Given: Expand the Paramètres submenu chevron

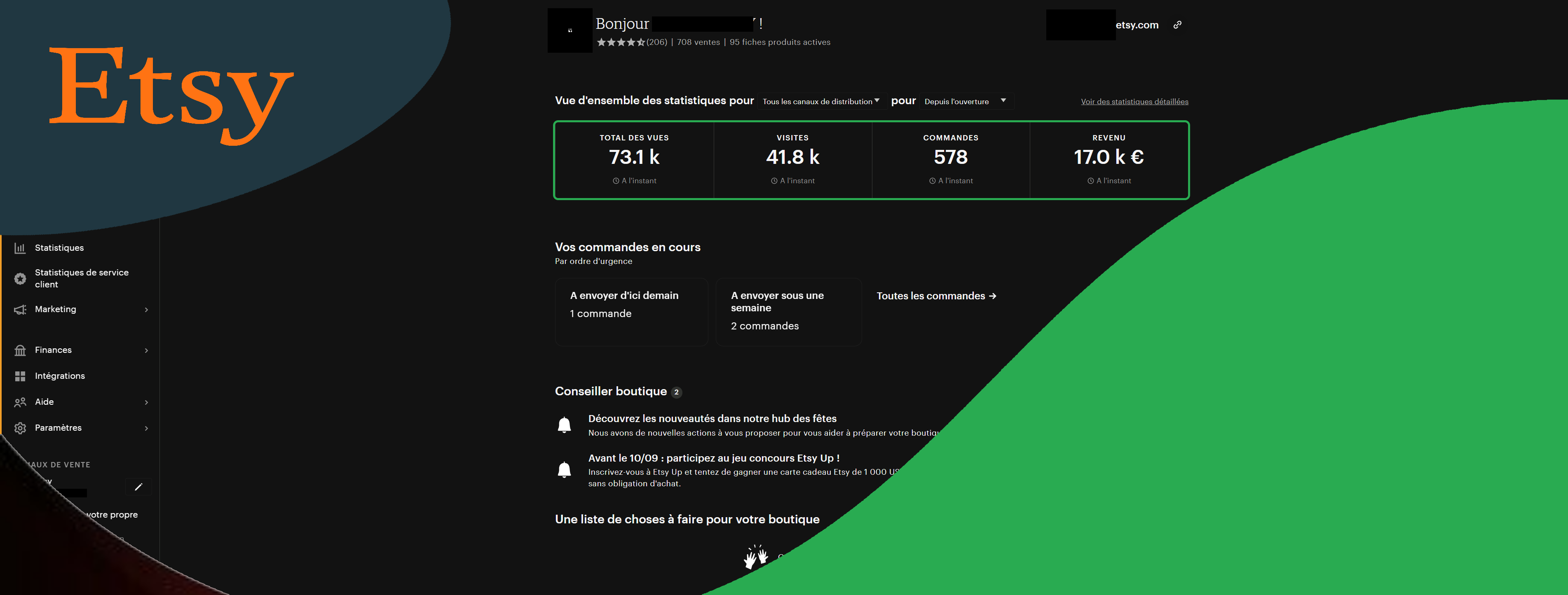Looking at the screenshot, I should tap(146, 428).
